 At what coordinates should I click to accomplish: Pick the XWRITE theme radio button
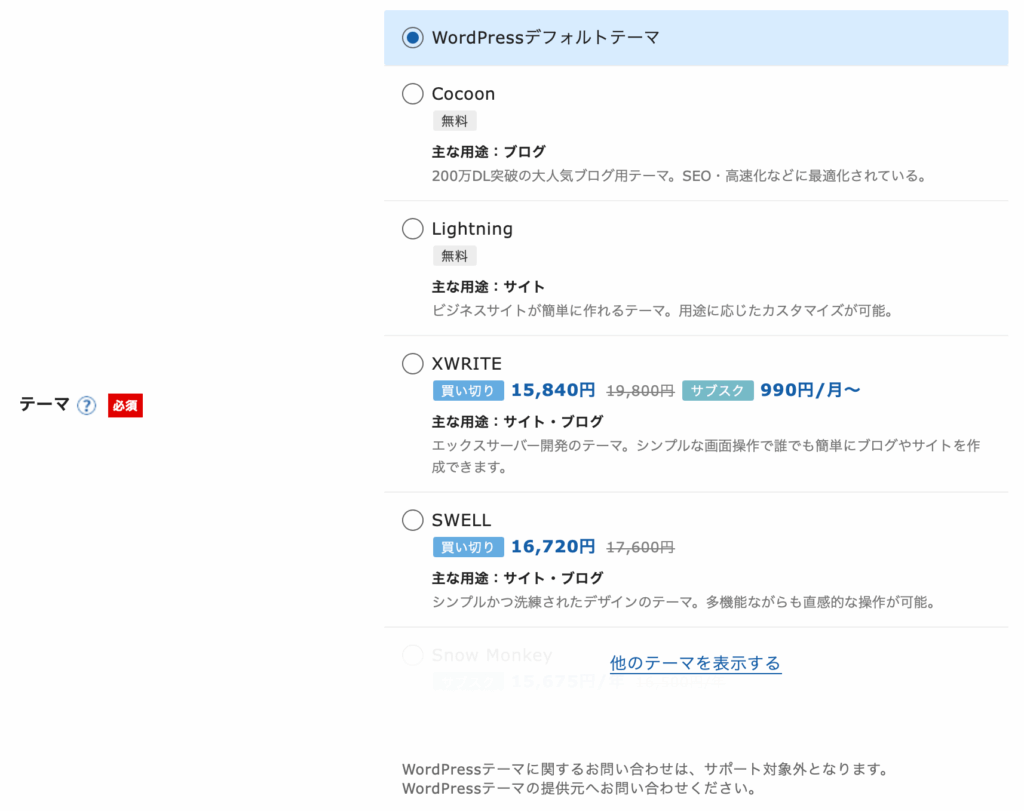pyautogui.click(x=413, y=364)
